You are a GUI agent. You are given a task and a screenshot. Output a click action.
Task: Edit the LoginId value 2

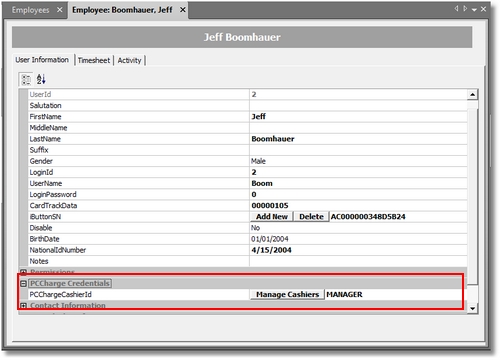pos(358,172)
